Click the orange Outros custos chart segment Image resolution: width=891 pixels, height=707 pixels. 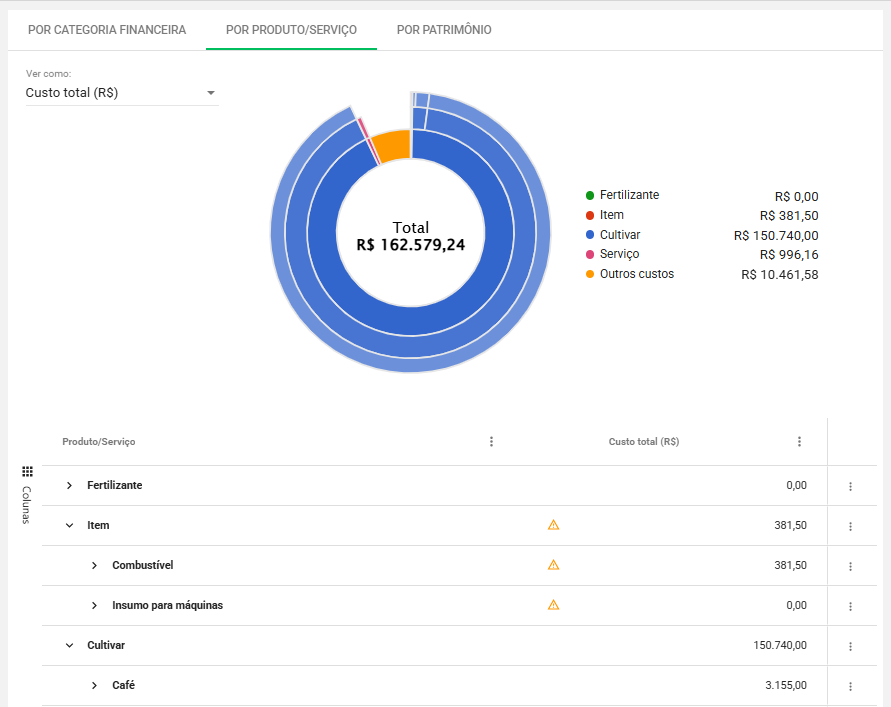[x=392, y=146]
